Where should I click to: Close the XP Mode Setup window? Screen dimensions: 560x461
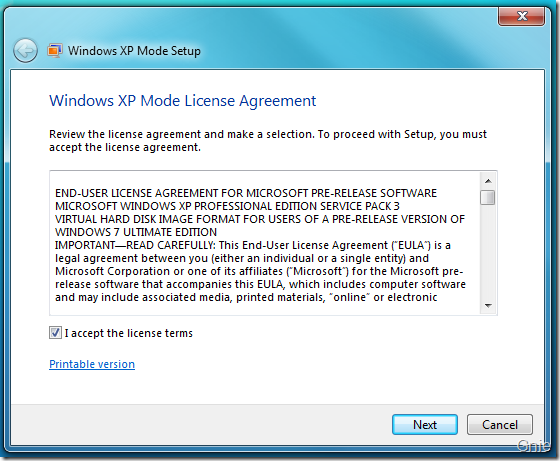tap(521, 16)
